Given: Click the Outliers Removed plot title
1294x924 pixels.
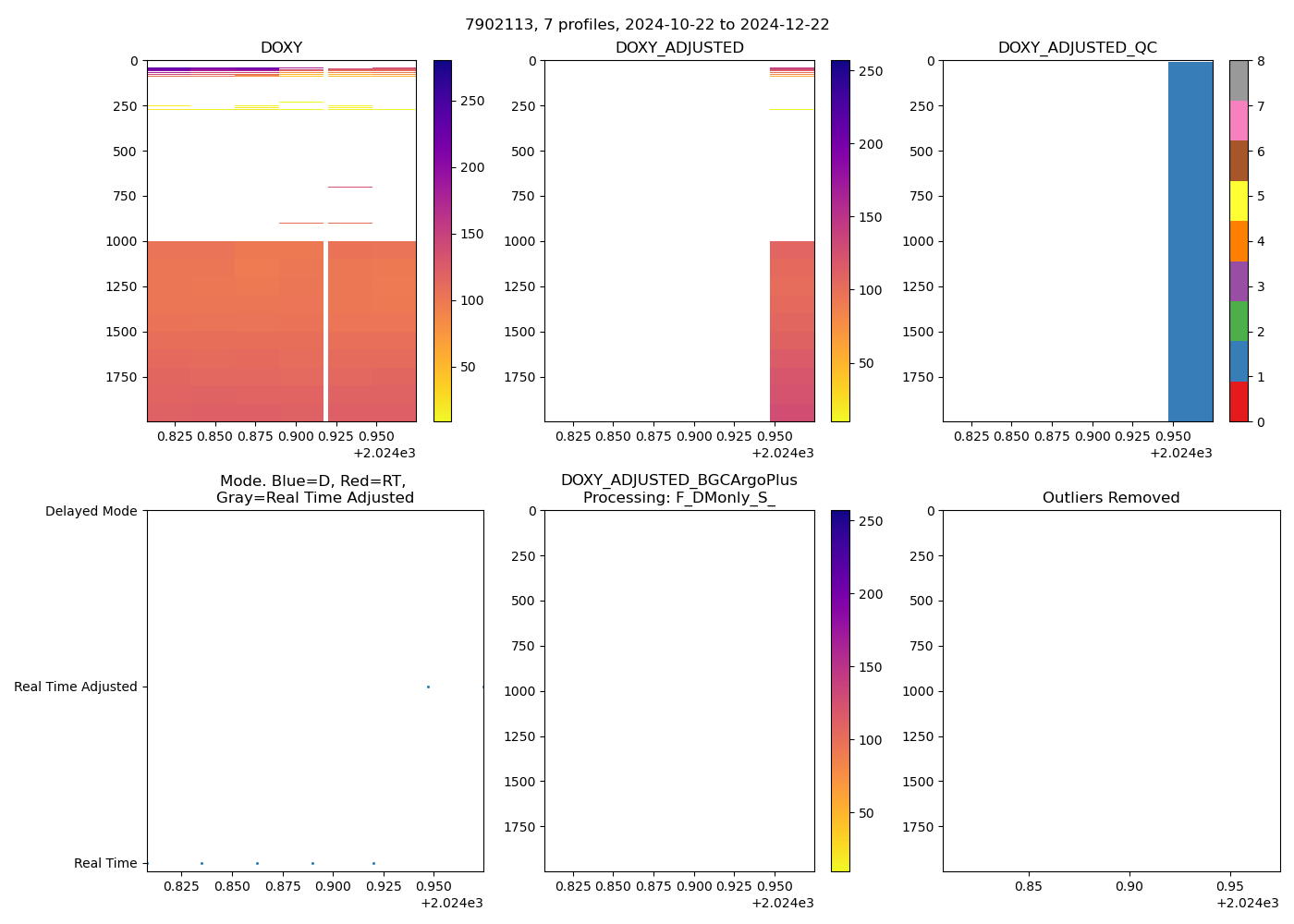Looking at the screenshot, I should (x=1111, y=498).
